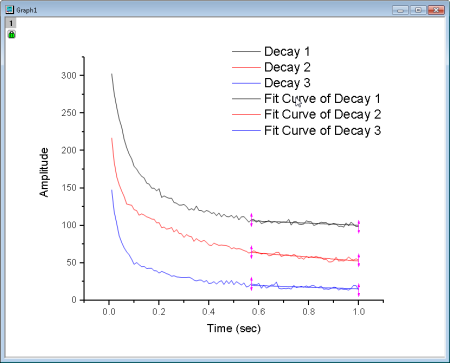The width and height of the screenshot is (450, 363).
Task: Click the Graph1 title bar text
Action: 27,10
